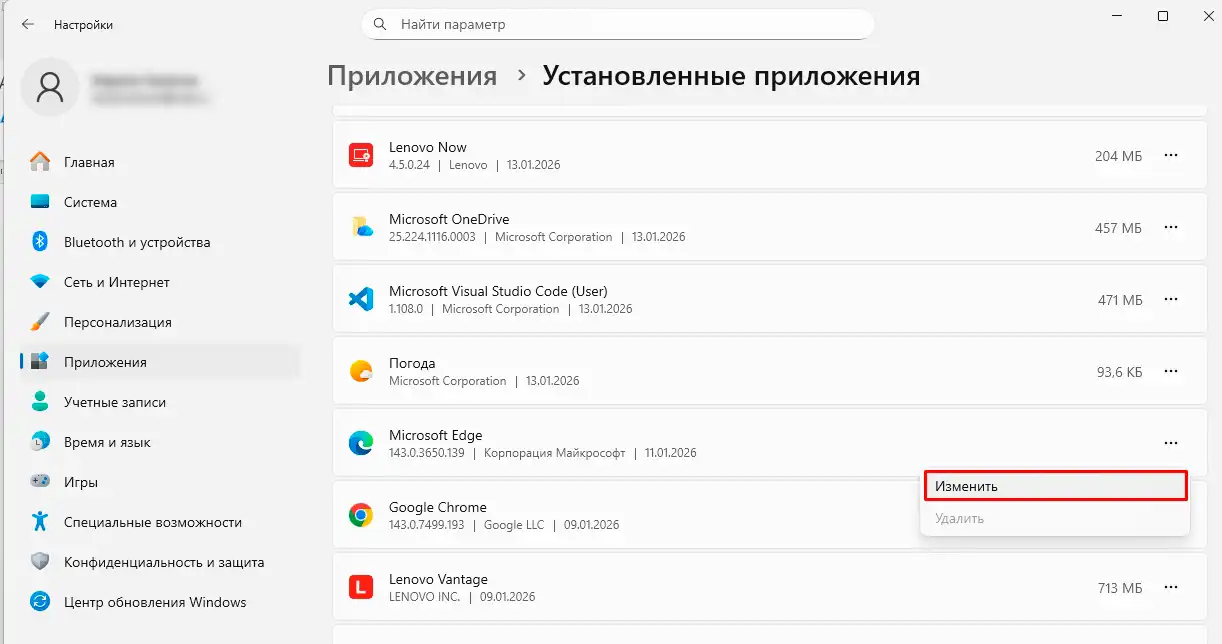Select Изменить in the context menu
The height and width of the screenshot is (644, 1222).
[x=1055, y=485]
